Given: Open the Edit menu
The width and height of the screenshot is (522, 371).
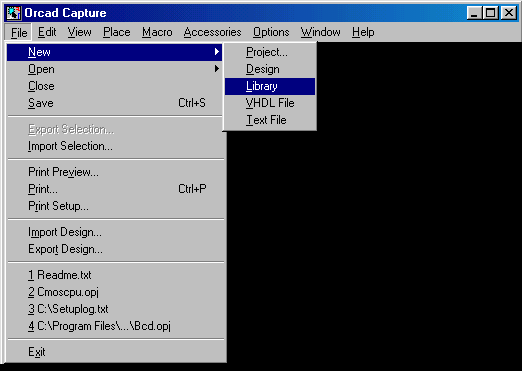Looking at the screenshot, I should click(x=47, y=32).
